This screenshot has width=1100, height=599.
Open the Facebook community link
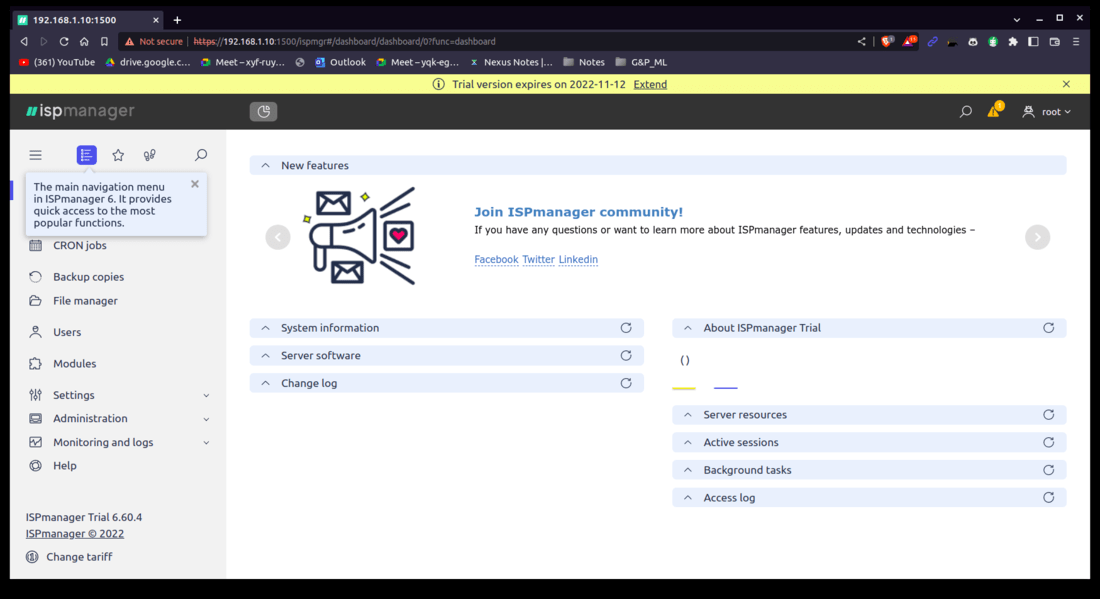(496, 260)
